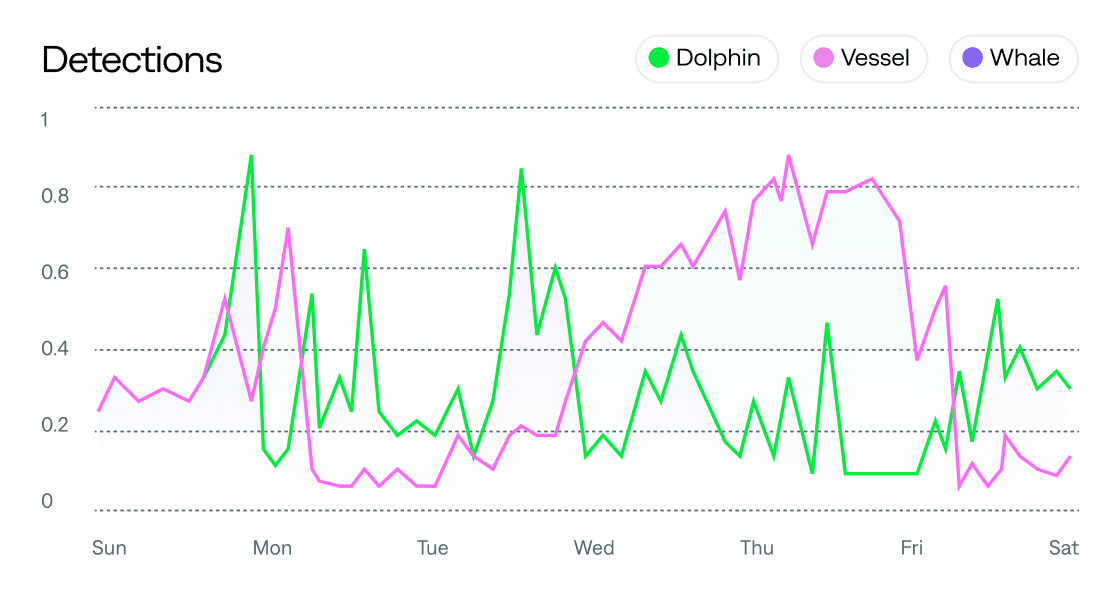Image resolution: width=1120 pixels, height=593 pixels.
Task: Click the right endpoint of green Dolphin line
Action: click(1071, 388)
